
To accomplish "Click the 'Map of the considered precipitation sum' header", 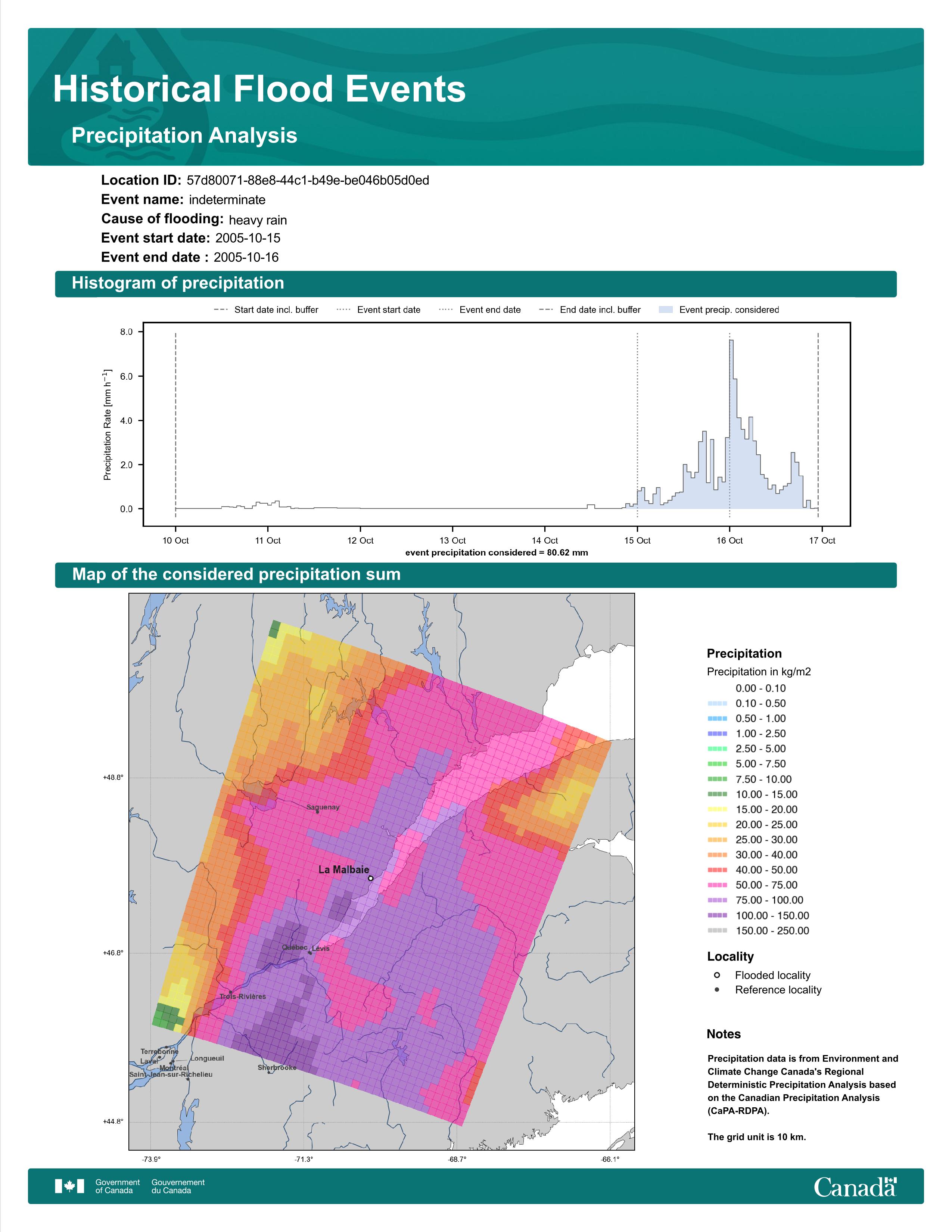I will tap(476, 574).
